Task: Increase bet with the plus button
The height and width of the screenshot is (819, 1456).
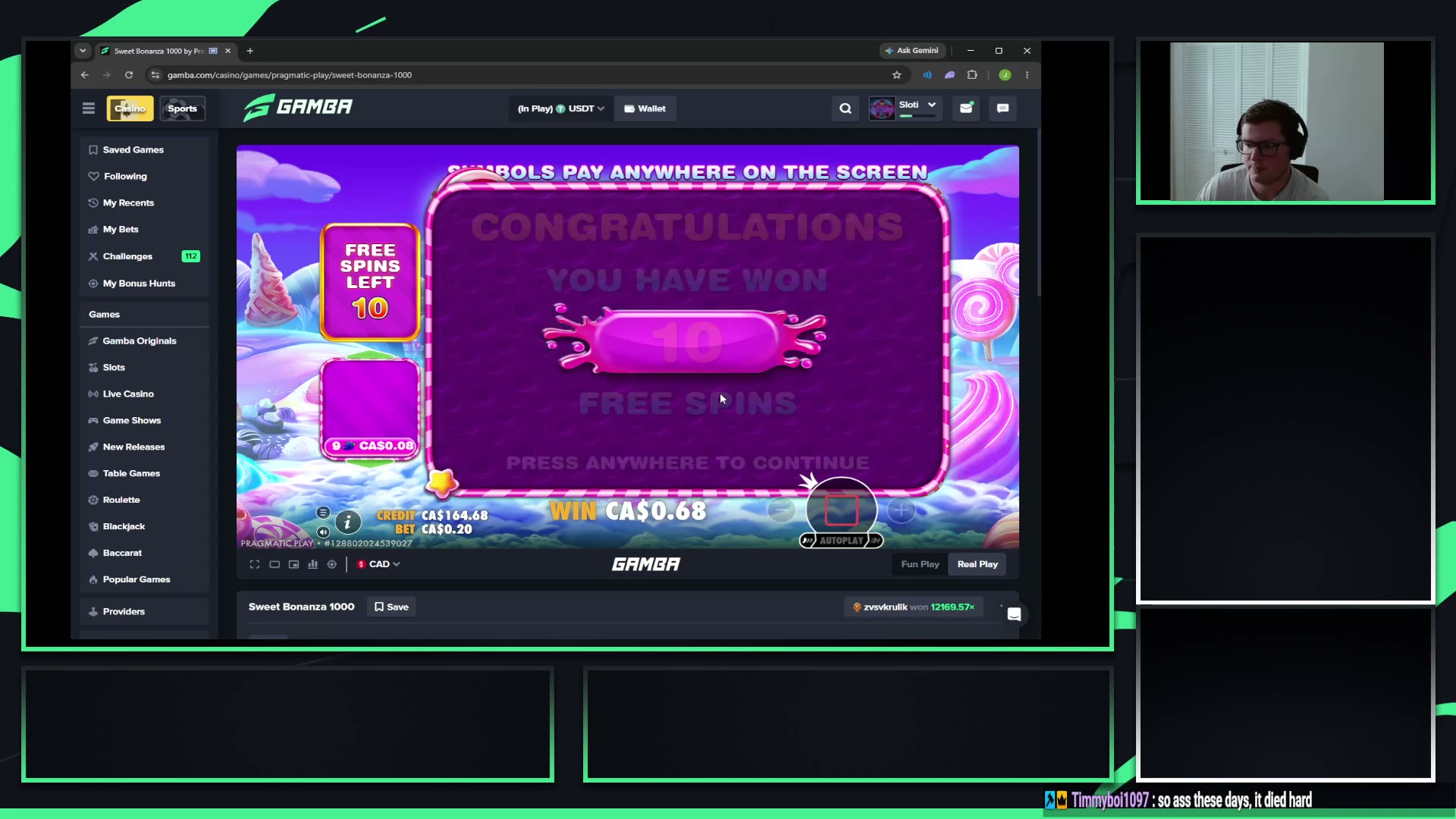Action: [901, 511]
